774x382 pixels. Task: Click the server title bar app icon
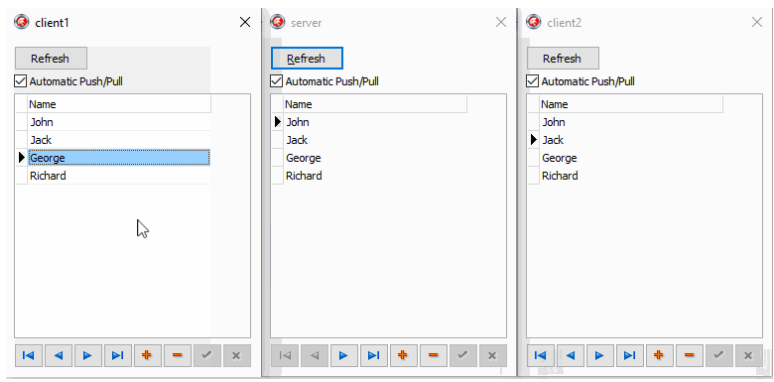coord(278,22)
